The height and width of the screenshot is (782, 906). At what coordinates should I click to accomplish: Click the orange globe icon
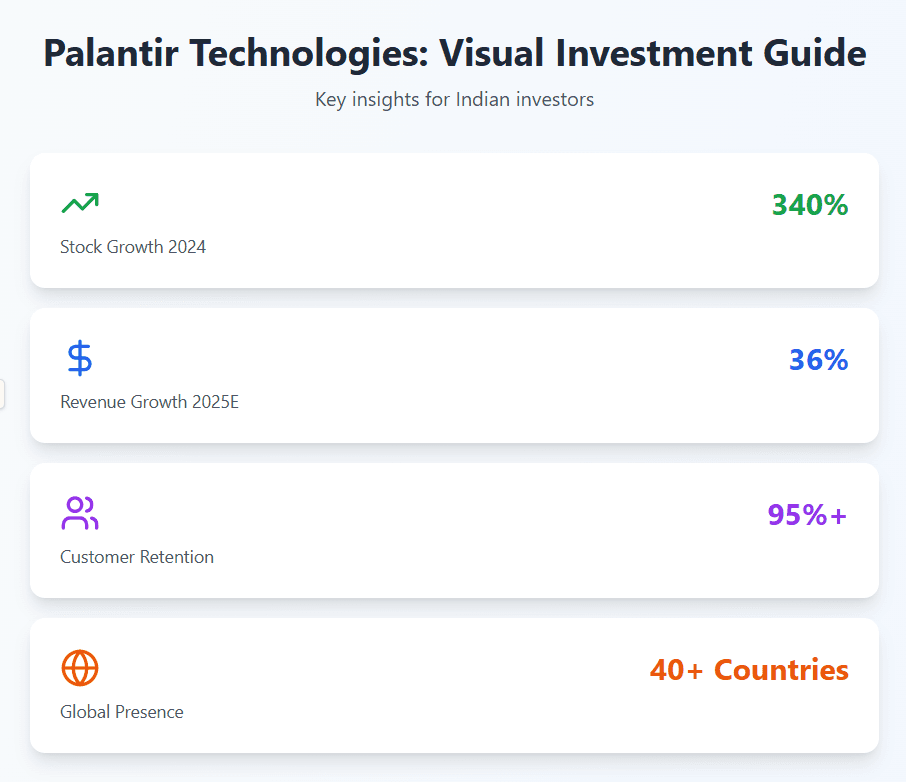click(x=80, y=668)
